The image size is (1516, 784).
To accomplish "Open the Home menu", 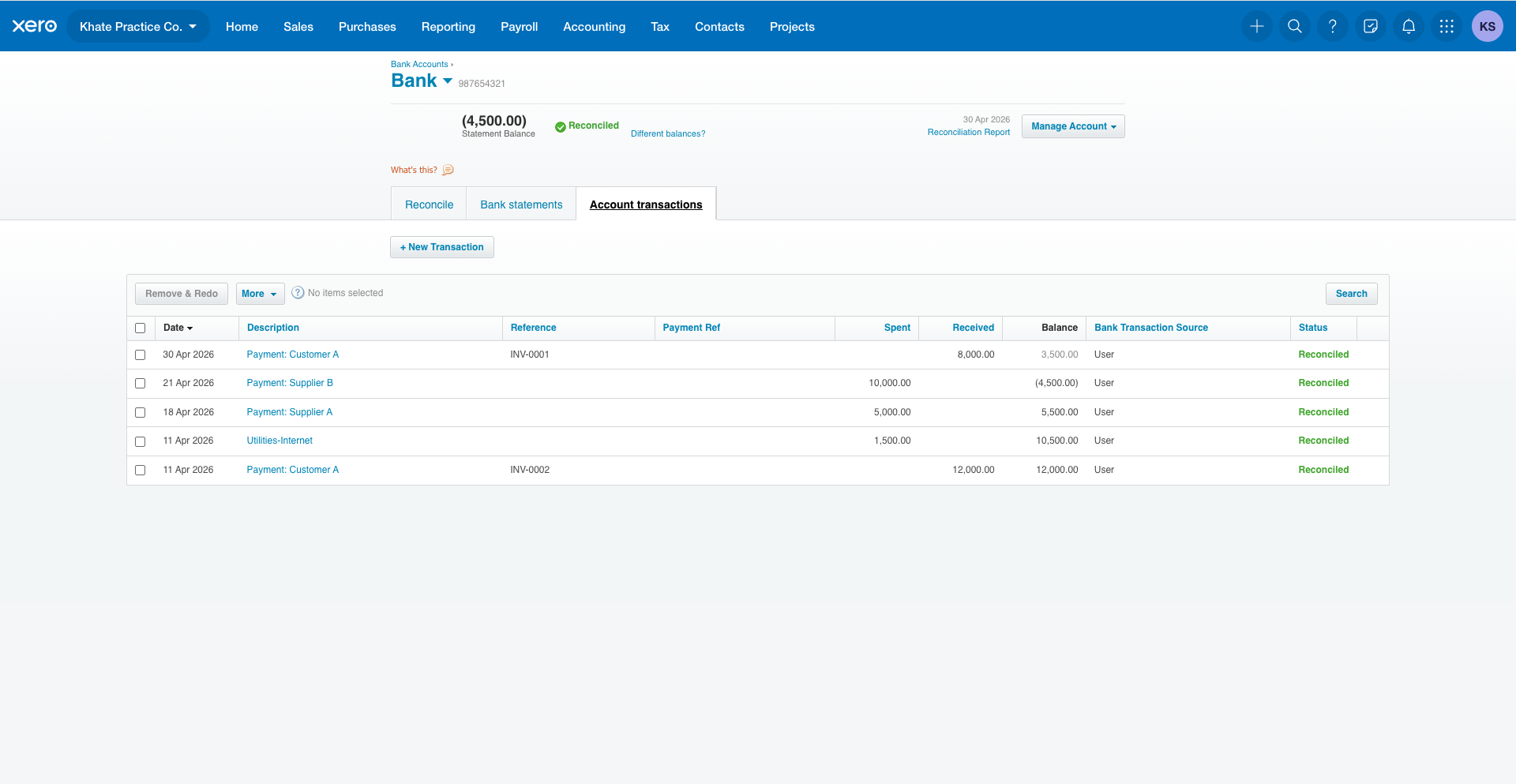I will click(x=242, y=26).
